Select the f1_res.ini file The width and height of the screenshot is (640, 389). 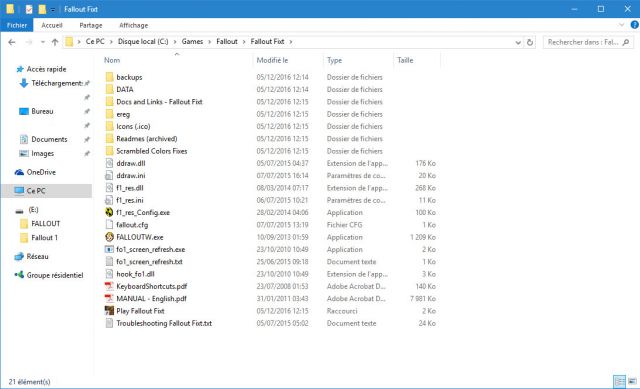(x=130, y=200)
